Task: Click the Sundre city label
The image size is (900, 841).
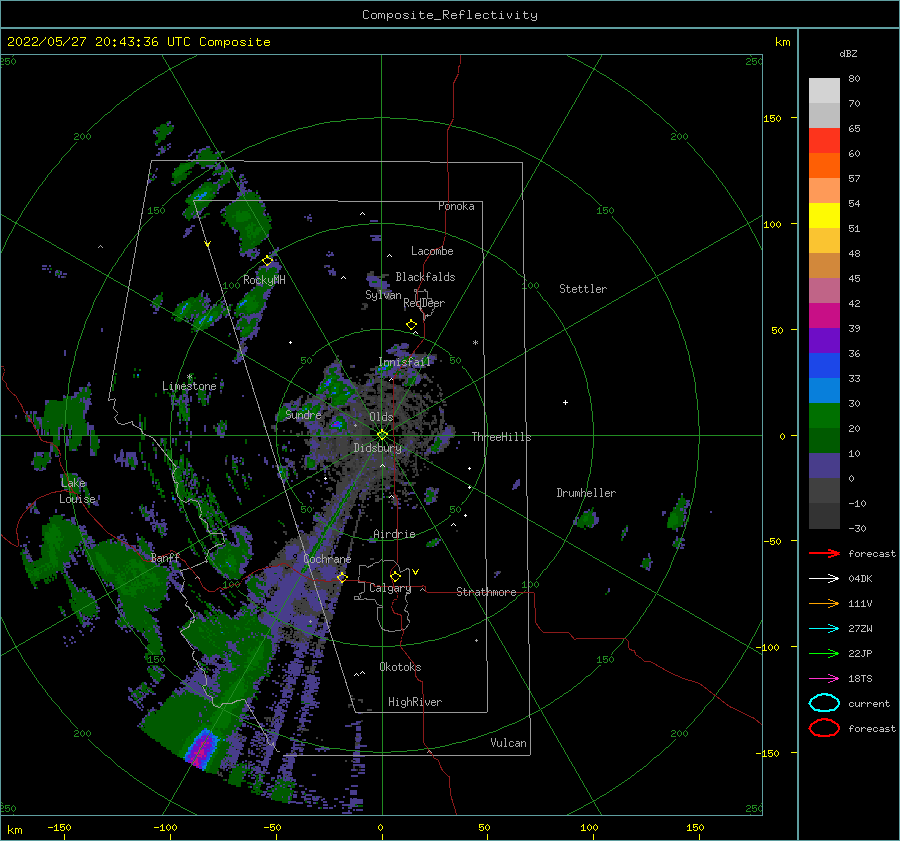Action: [x=304, y=414]
